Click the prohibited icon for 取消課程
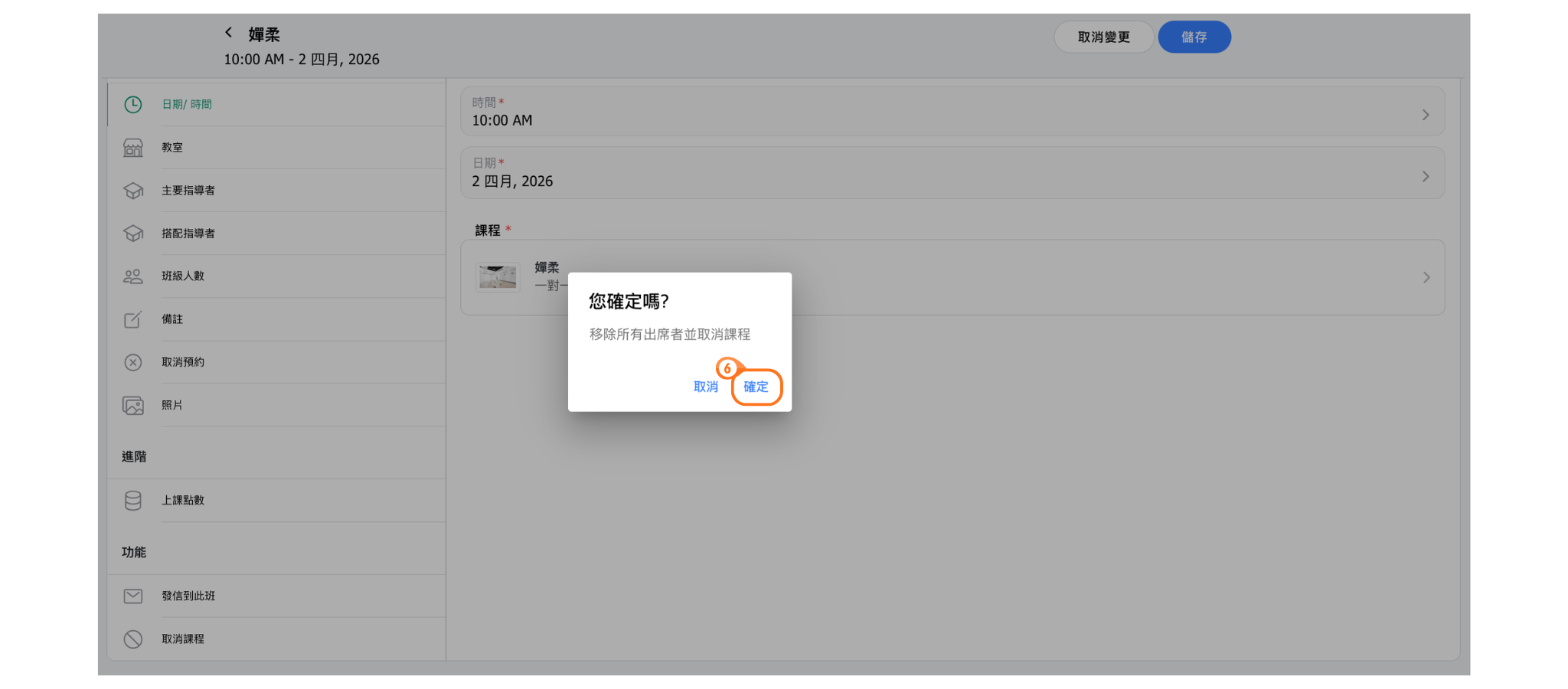1568x689 pixels. (x=133, y=639)
